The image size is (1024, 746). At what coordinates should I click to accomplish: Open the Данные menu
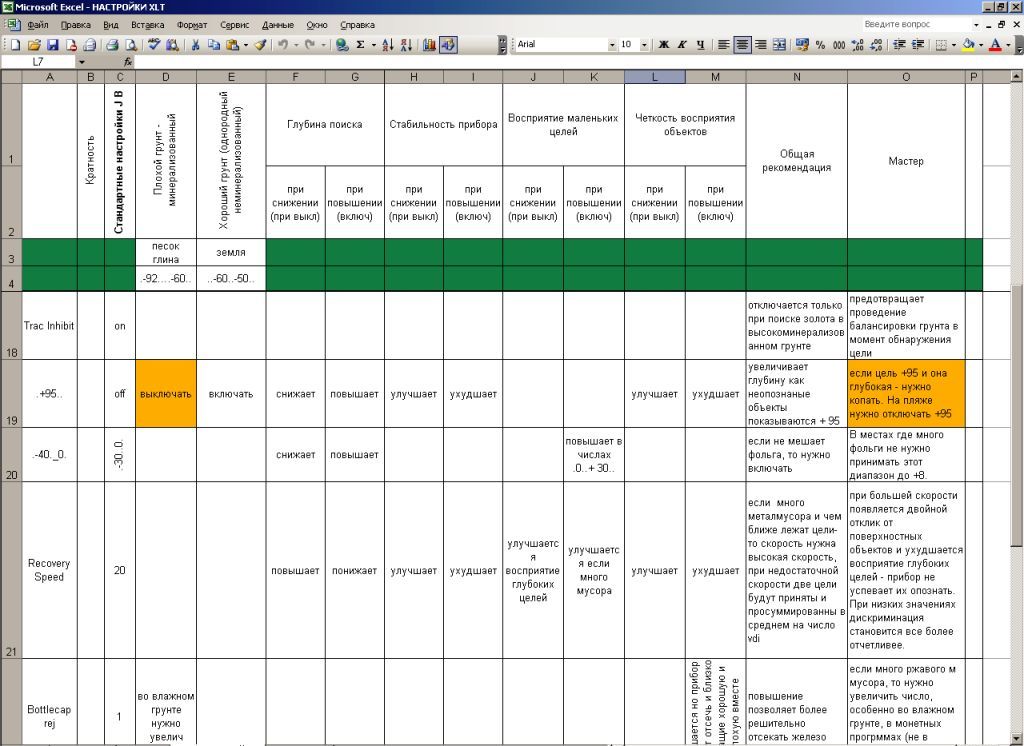click(277, 24)
